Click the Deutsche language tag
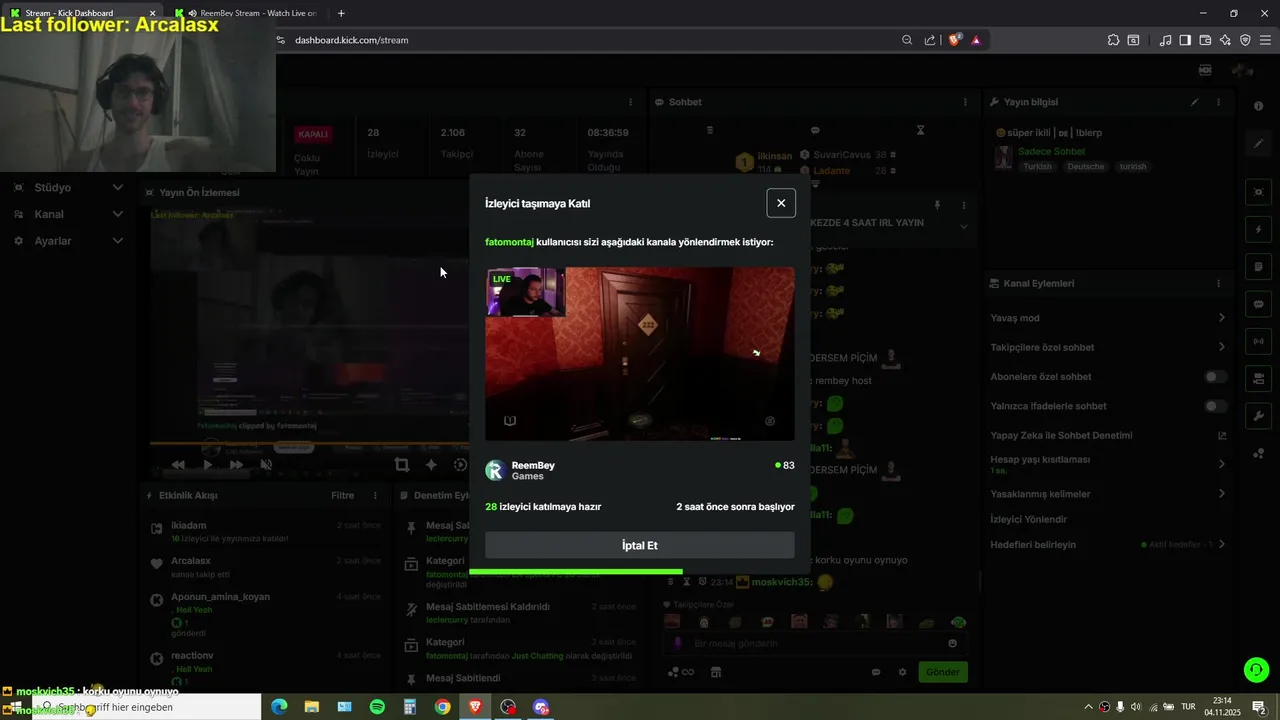This screenshot has width=1280, height=720. (1085, 167)
